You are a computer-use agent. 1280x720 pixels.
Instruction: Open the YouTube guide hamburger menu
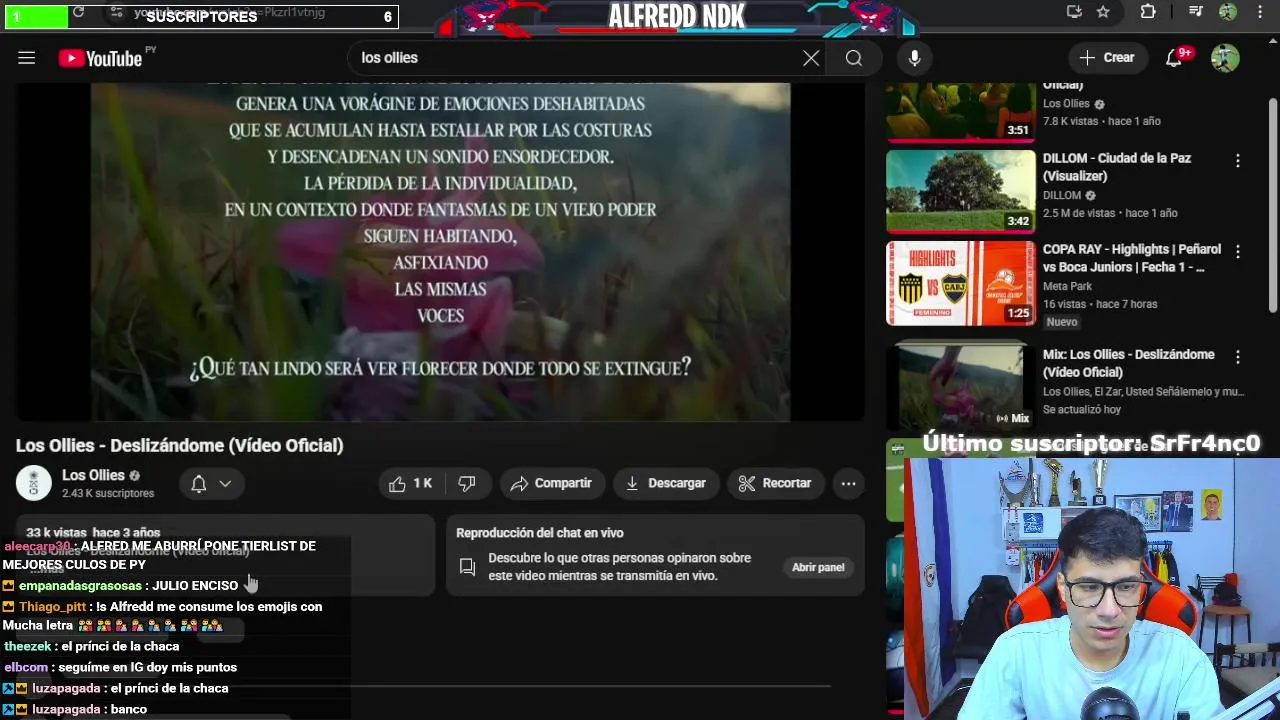(x=27, y=58)
